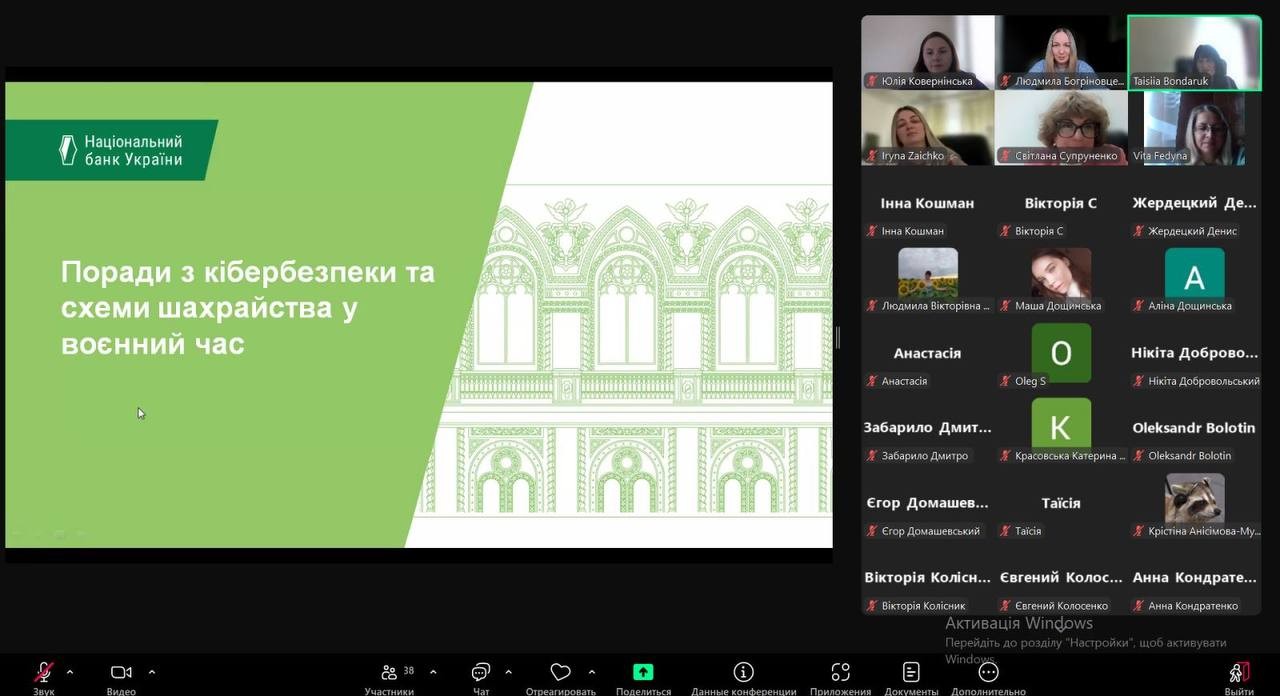Click the raccoon avatar of Крістіна Анісімова
1280x696 pixels.
(1194, 499)
